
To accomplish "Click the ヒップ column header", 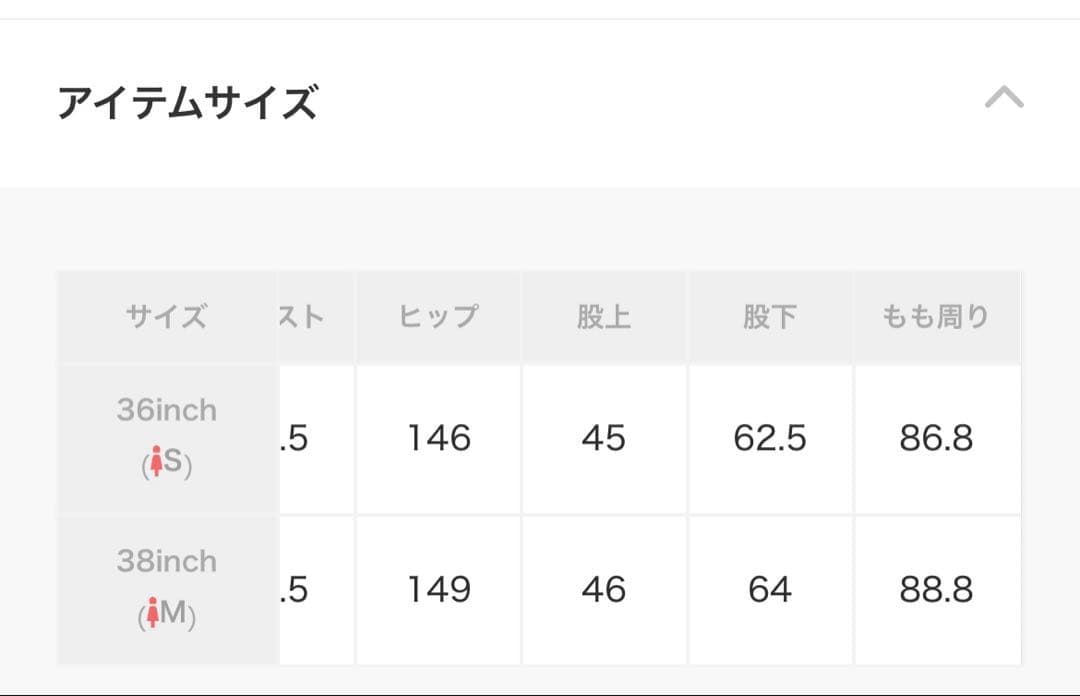I will pyautogui.click(x=438, y=316).
